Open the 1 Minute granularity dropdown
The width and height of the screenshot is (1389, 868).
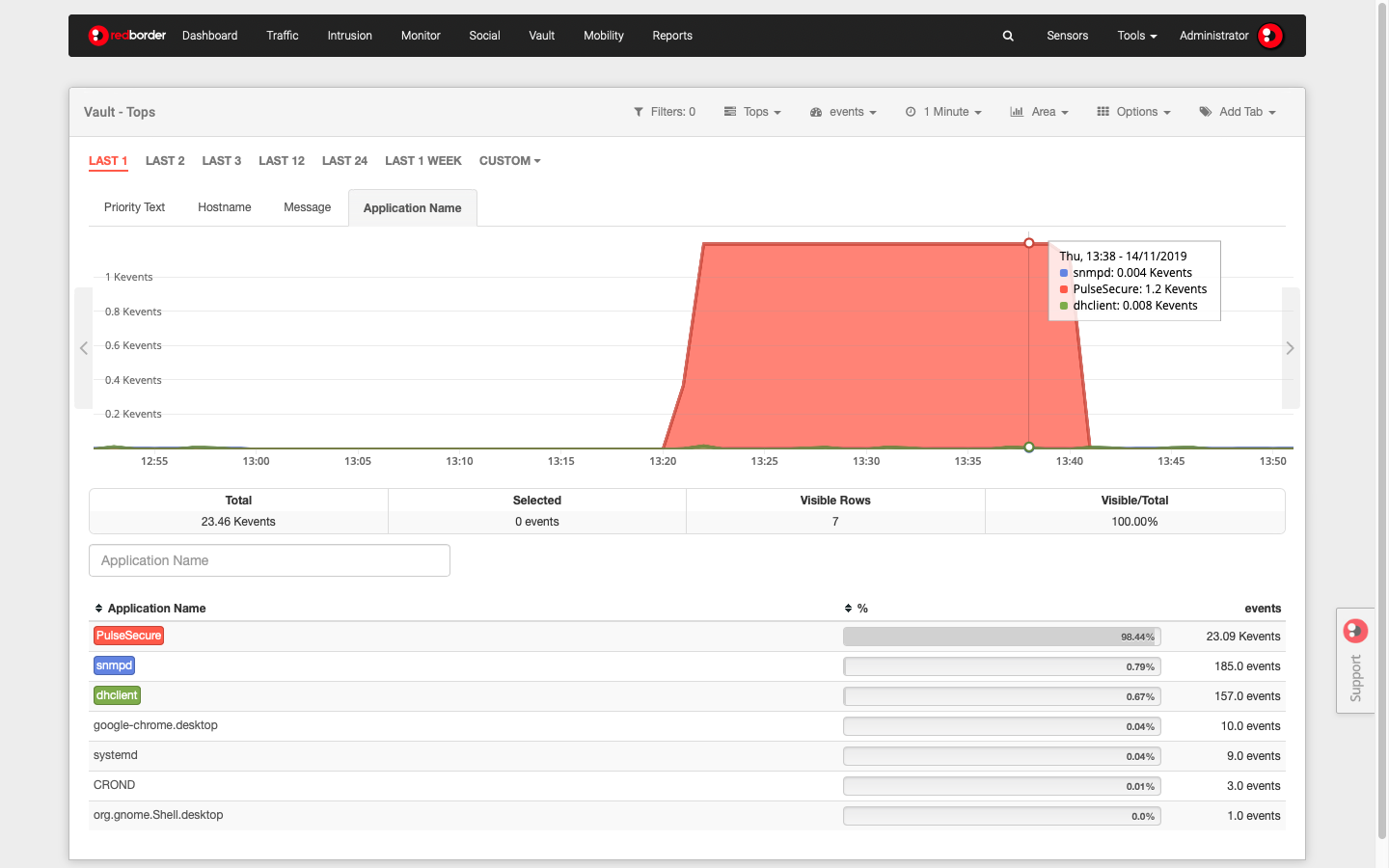(943, 112)
